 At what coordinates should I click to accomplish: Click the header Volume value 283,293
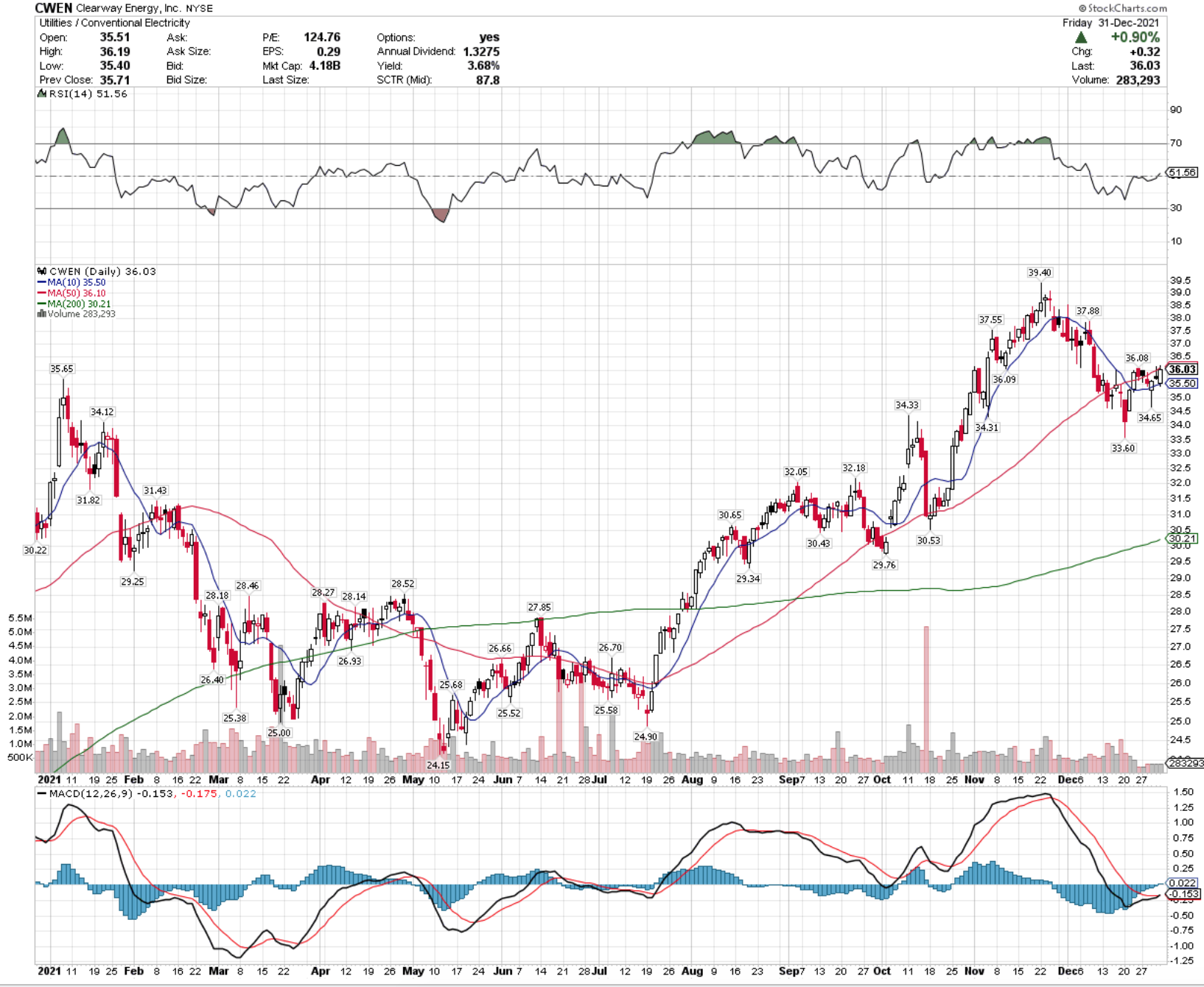[1138, 80]
